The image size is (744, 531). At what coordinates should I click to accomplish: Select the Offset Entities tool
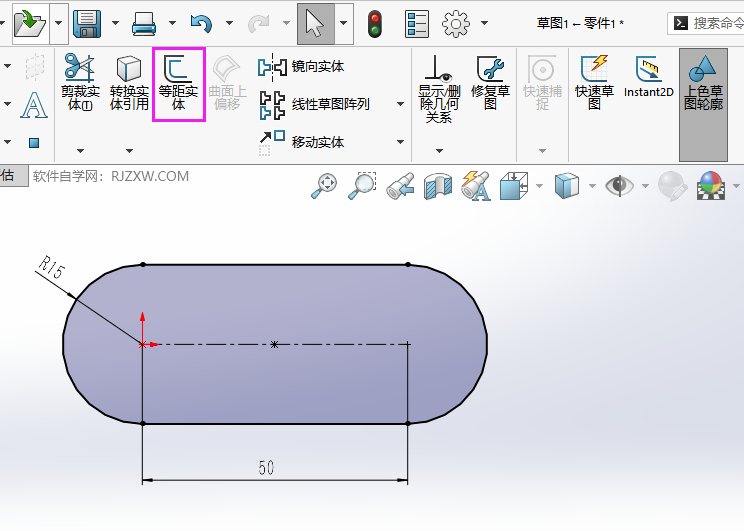[178, 84]
